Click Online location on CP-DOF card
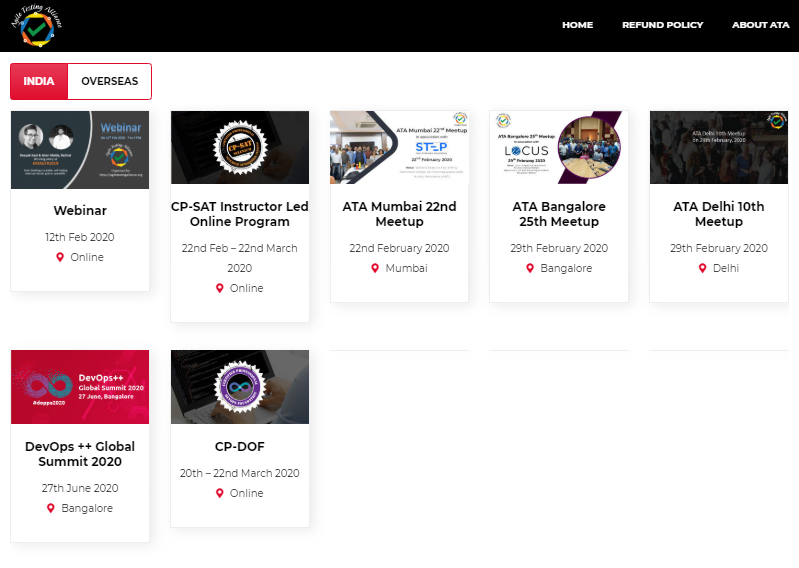The width and height of the screenshot is (799, 568). pyautogui.click(x=247, y=493)
